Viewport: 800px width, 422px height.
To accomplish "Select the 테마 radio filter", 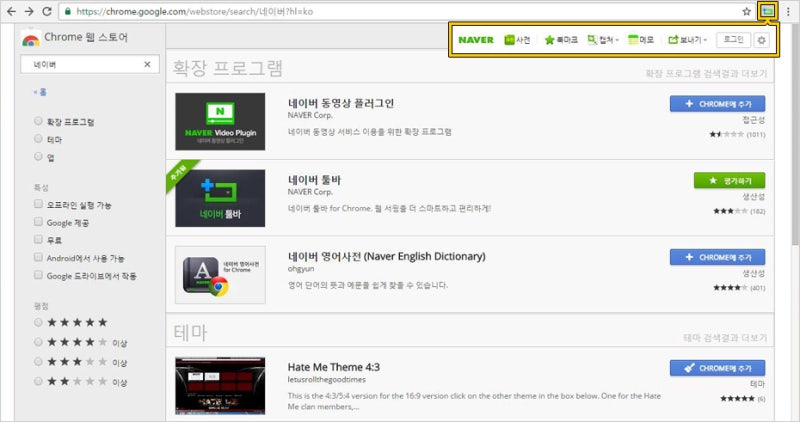I will pos(38,139).
